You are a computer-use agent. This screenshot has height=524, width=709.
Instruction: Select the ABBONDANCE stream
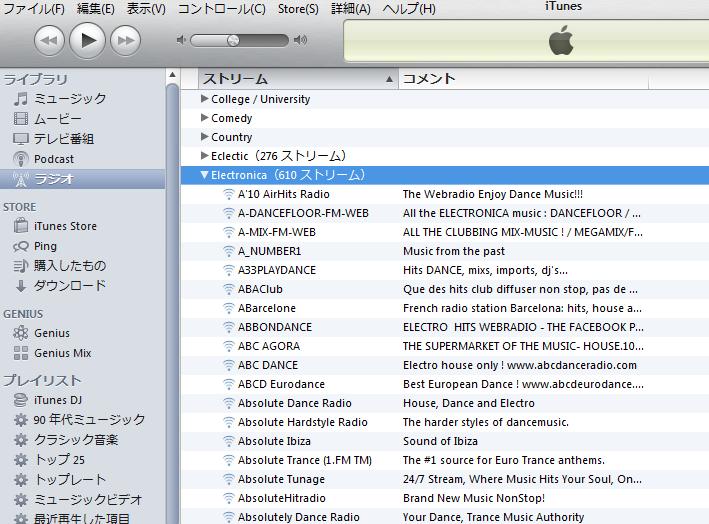[x=275, y=327]
